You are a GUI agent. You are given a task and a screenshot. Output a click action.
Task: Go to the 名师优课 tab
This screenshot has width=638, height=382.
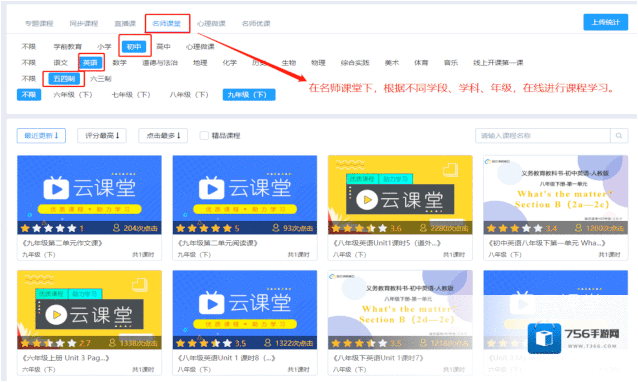pyautogui.click(x=256, y=24)
